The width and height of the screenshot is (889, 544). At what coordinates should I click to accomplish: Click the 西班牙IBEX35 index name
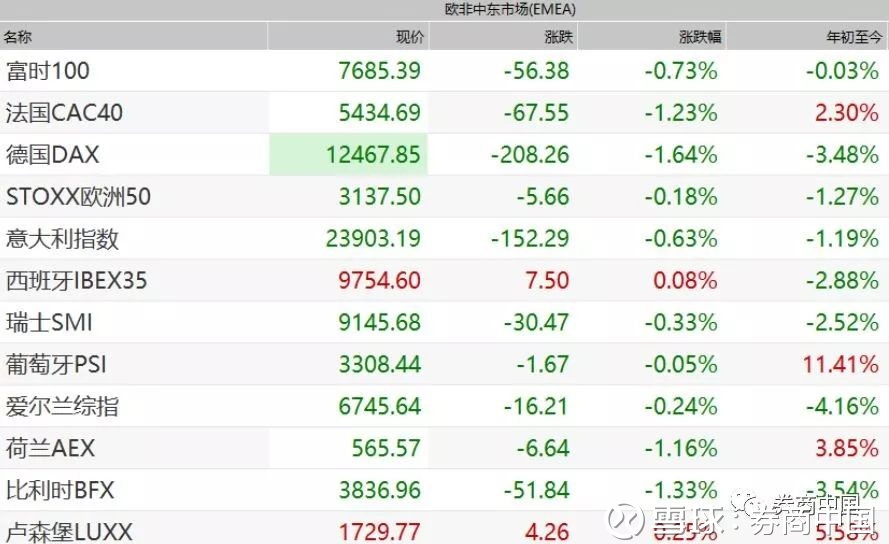pyautogui.click(x=76, y=281)
